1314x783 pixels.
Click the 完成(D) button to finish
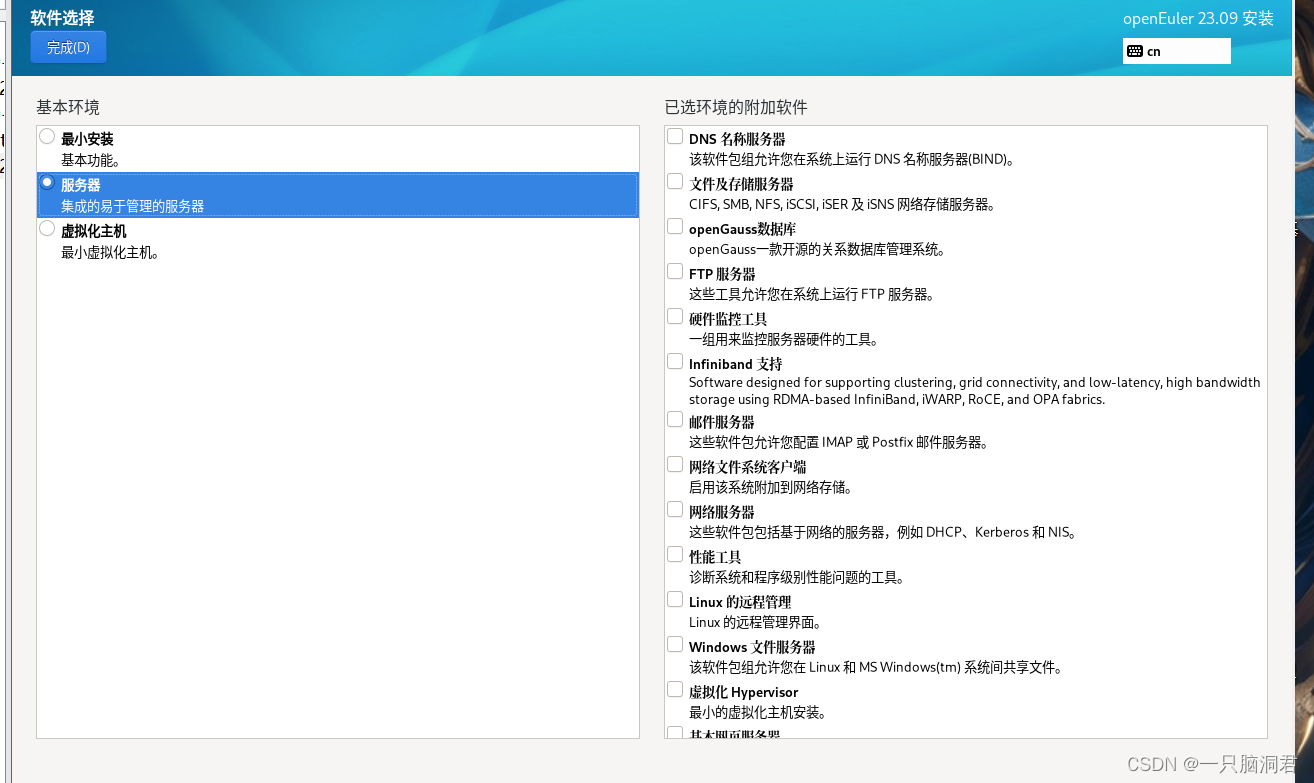coord(67,47)
